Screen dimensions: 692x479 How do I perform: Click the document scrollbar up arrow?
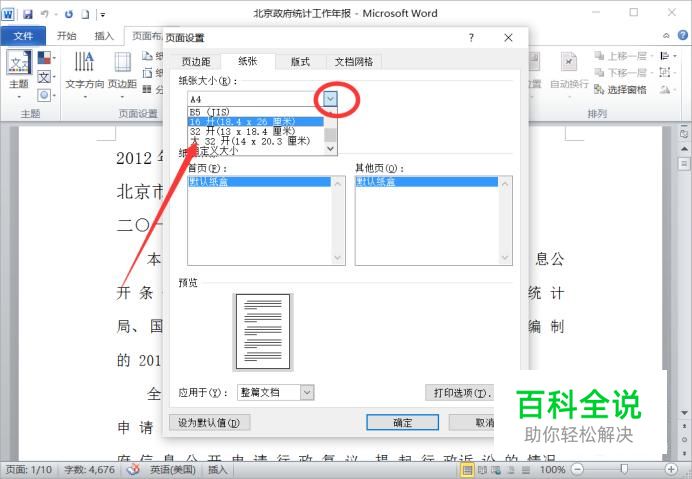click(684, 148)
